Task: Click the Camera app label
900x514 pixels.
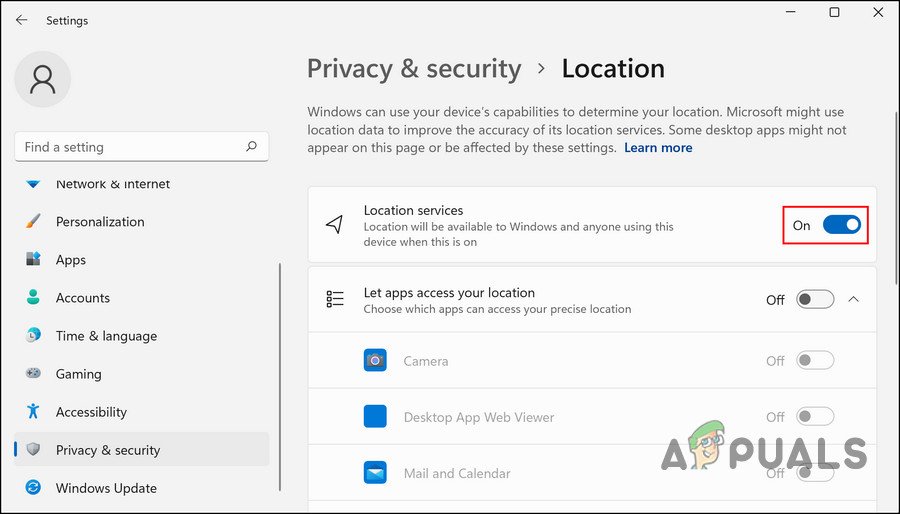Action: coord(426,361)
